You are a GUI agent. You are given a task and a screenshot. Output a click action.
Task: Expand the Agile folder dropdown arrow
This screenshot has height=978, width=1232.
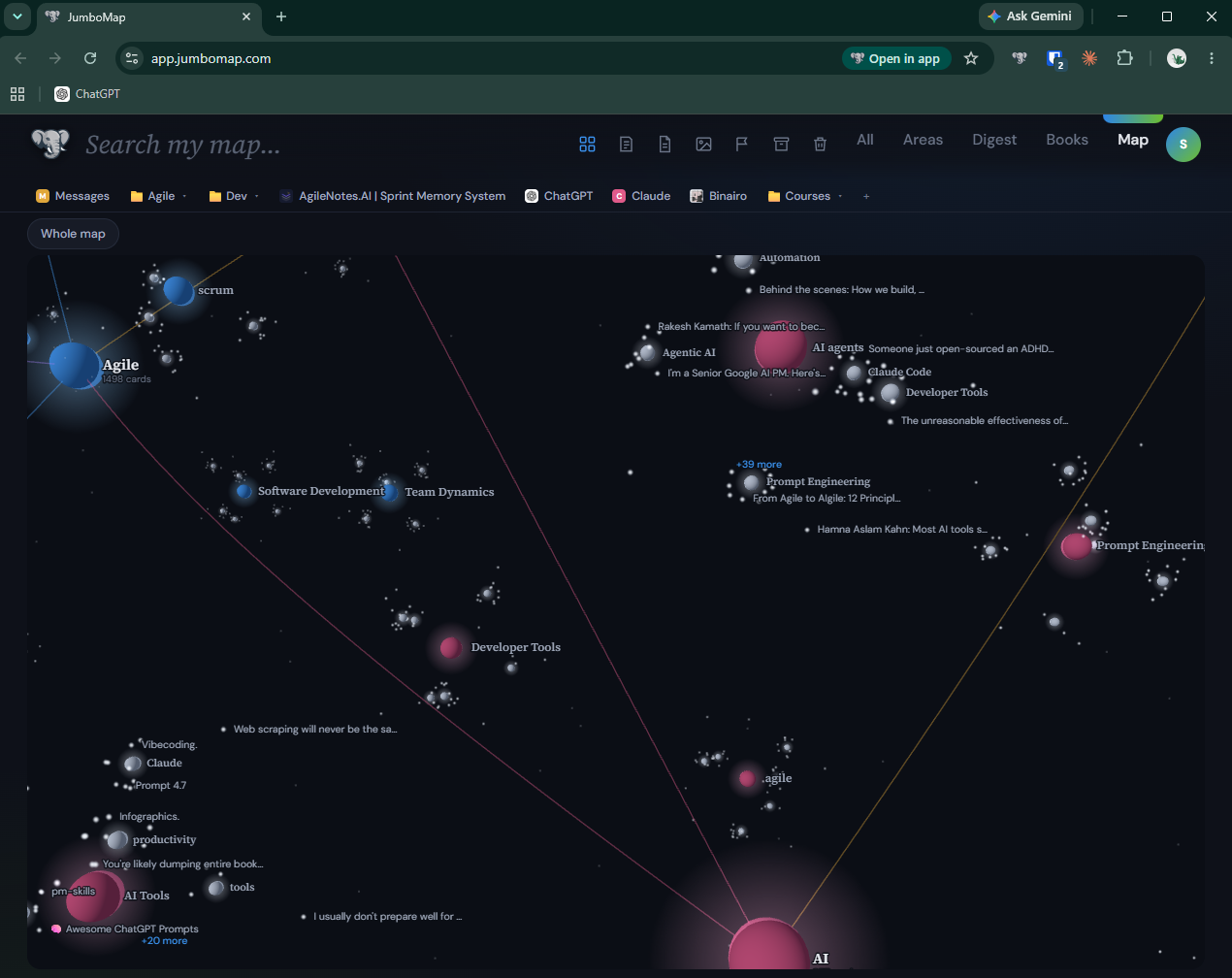tap(184, 196)
